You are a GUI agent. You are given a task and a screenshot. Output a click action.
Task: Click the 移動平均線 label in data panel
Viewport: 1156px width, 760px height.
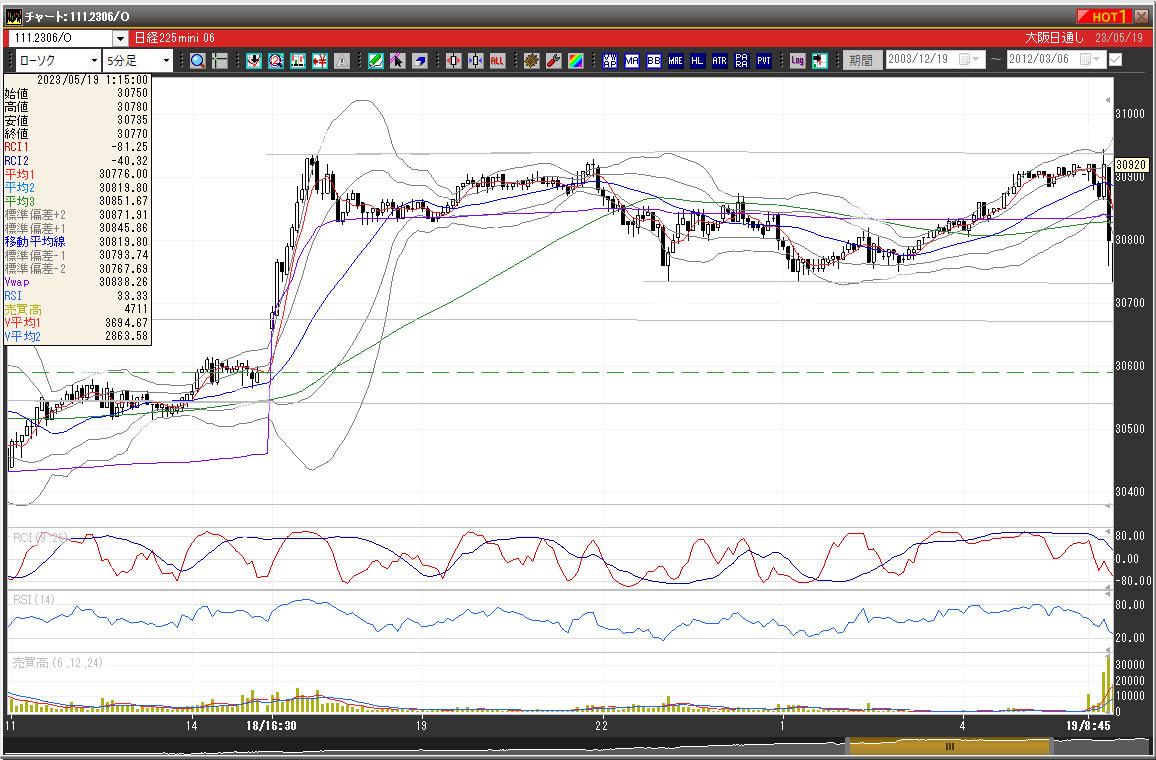(x=35, y=242)
